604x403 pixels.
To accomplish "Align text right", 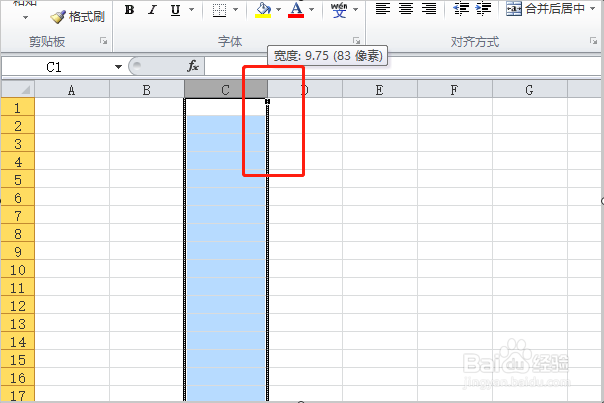I will (x=429, y=9).
